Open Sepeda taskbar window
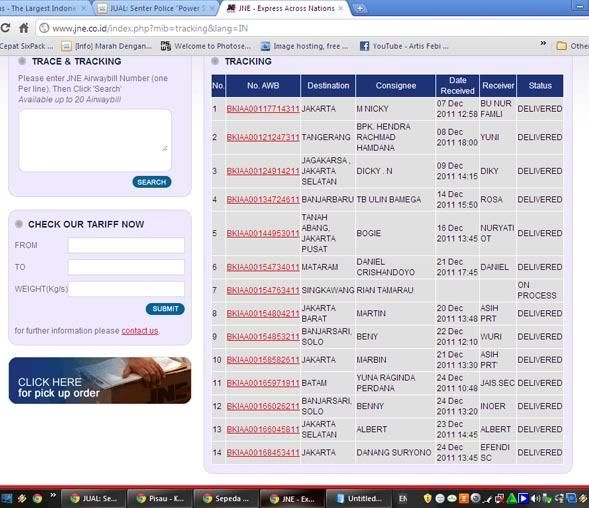589x508 pixels. [226, 499]
